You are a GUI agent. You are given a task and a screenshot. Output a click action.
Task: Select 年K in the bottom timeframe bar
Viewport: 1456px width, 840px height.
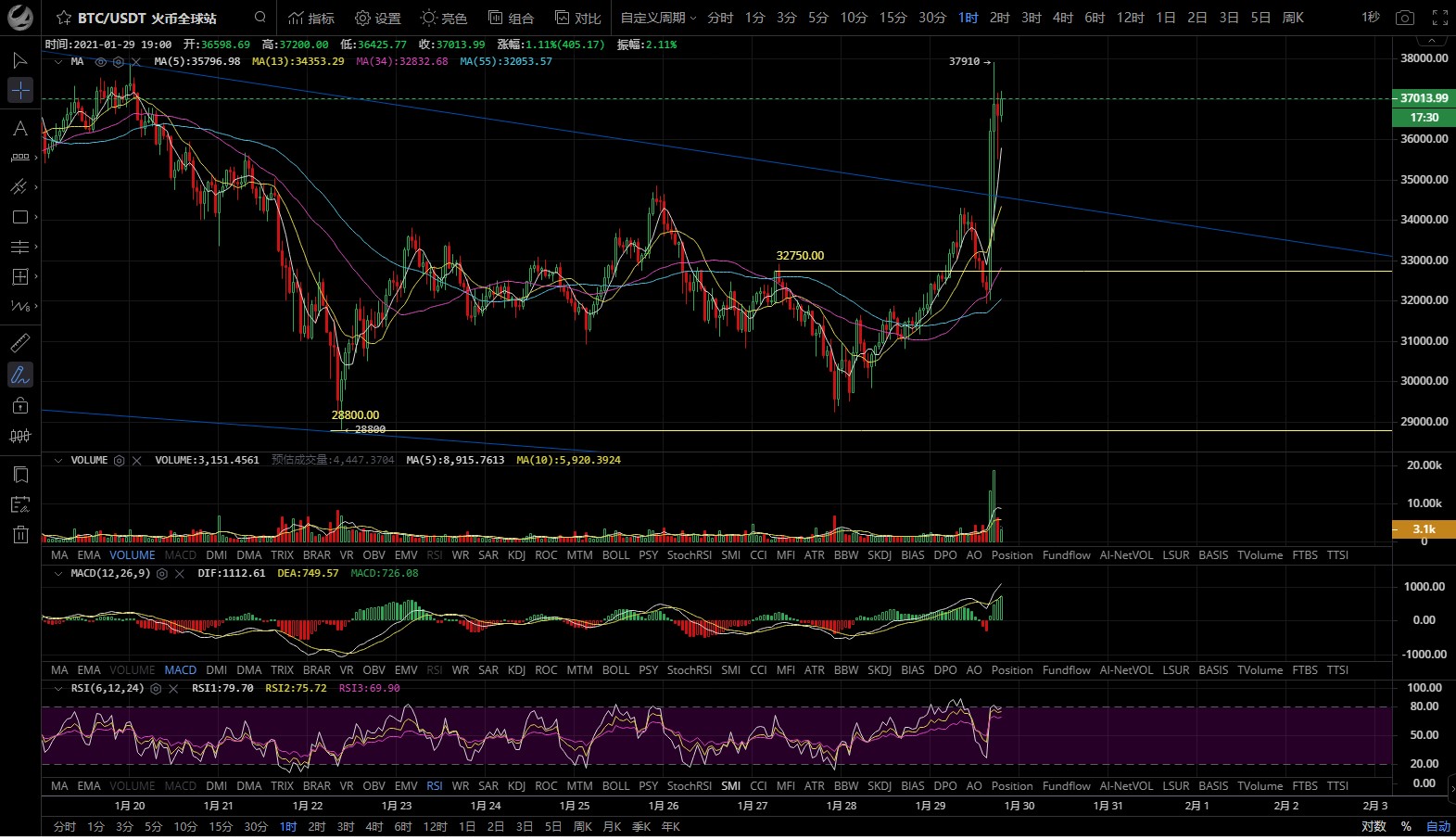click(x=670, y=826)
